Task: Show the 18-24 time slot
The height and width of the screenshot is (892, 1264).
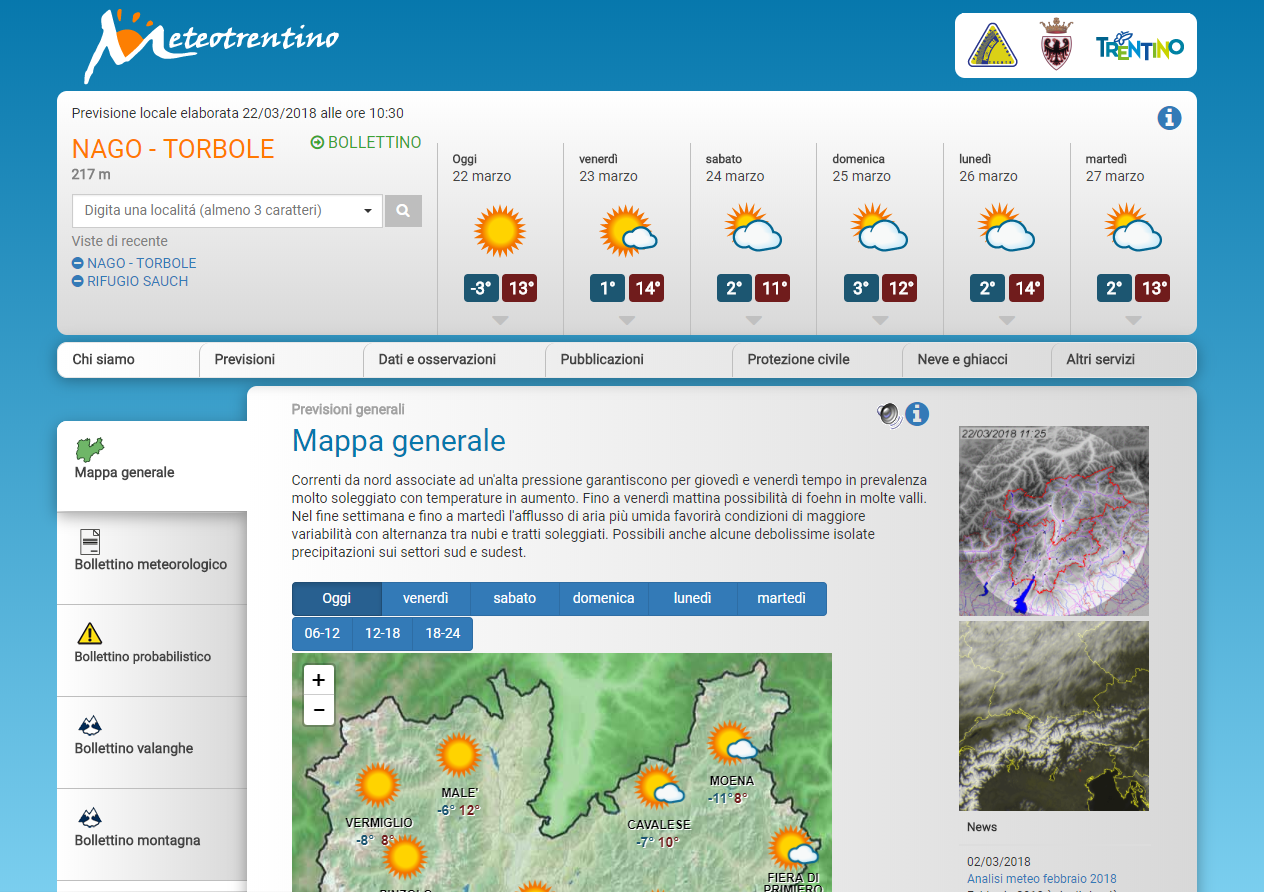Action: point(443,634)
